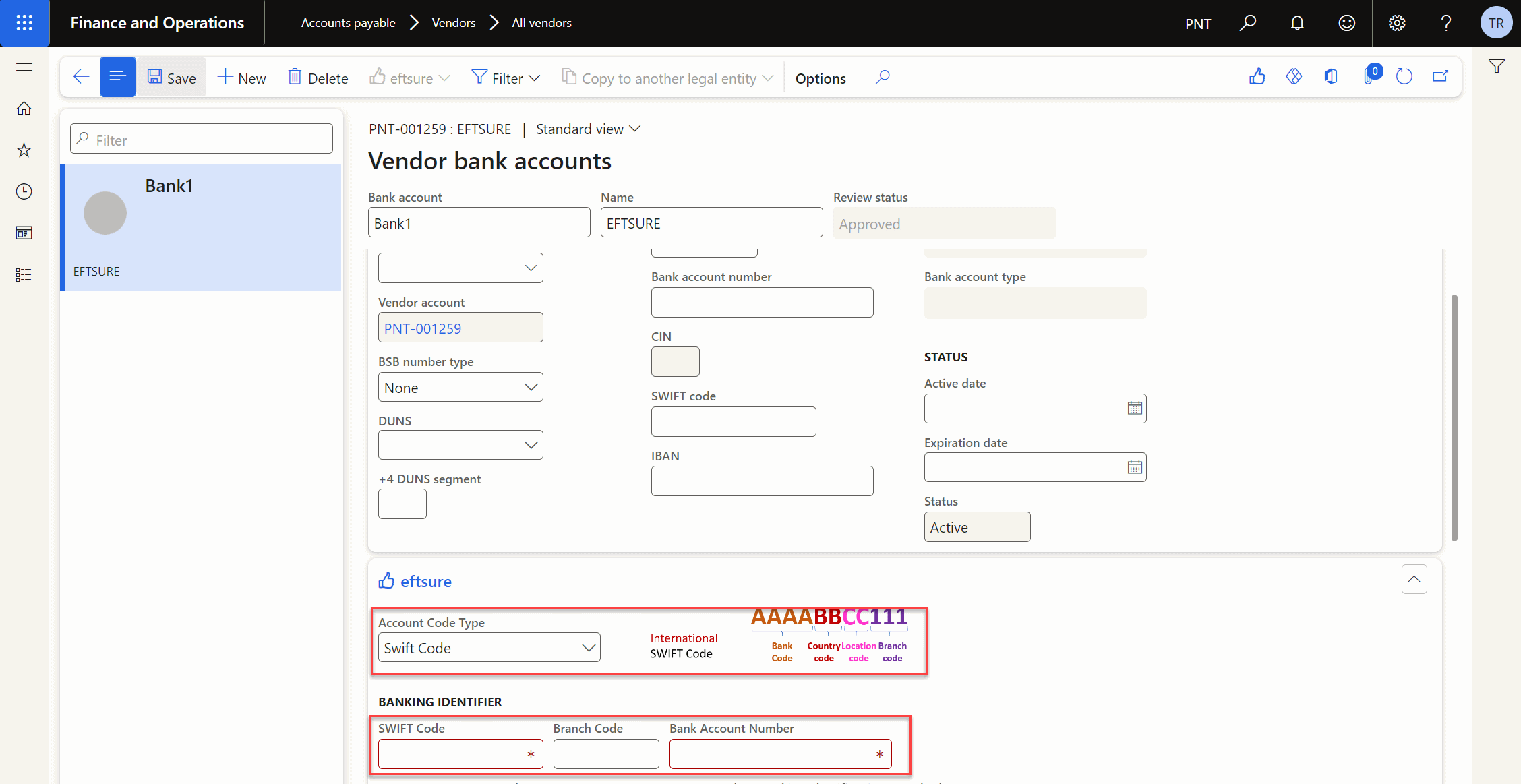Image resolution: width=1521 pixels, height=784 pixels.
Task: Delete the bank account record
Action: [318, 78]
